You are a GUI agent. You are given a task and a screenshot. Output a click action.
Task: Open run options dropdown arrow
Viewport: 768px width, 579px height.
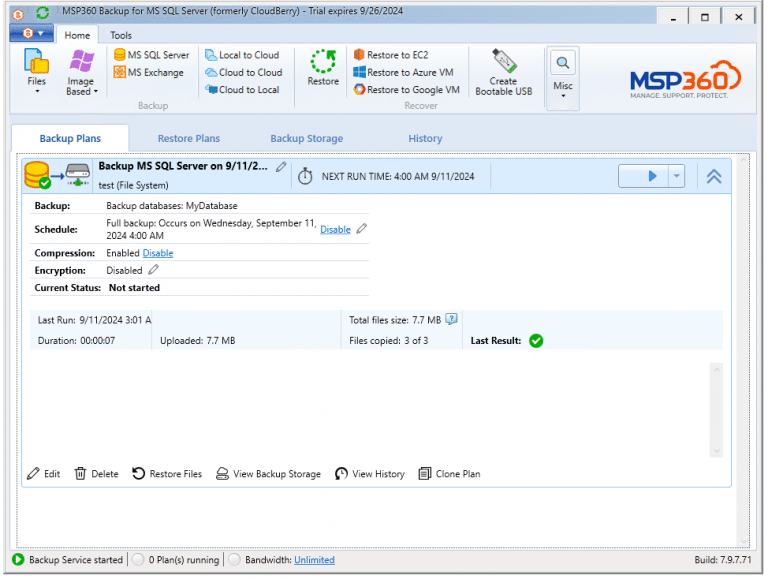tap(676, 176)
